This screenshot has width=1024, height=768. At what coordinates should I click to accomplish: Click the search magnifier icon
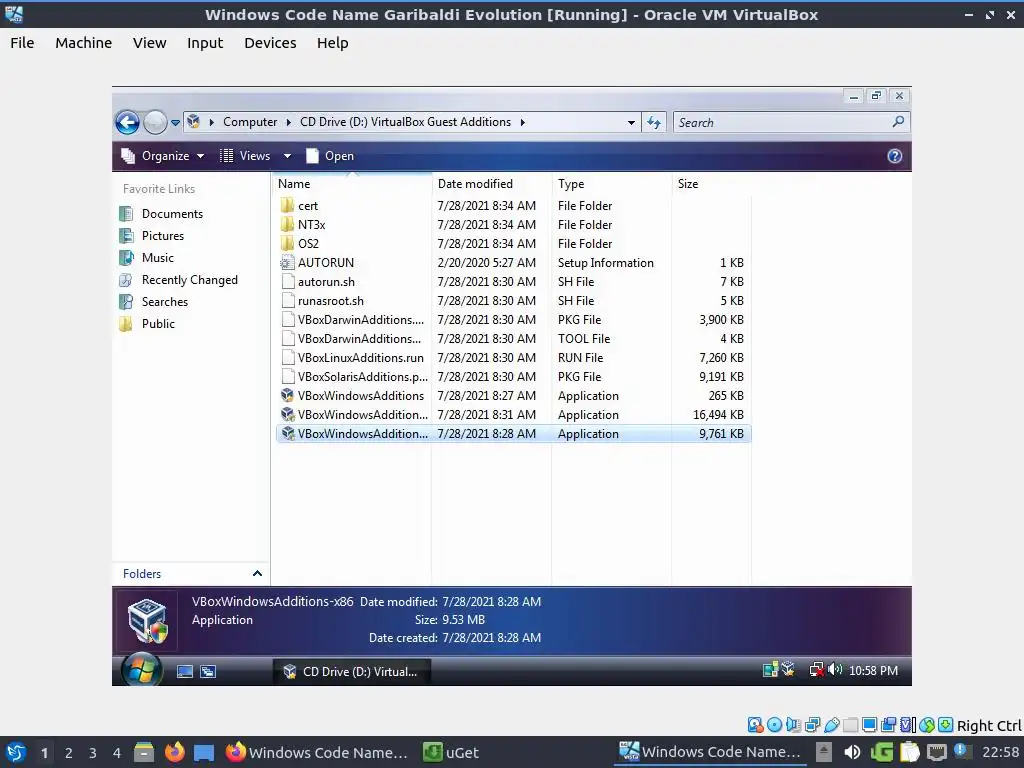[x=899, y=121]
